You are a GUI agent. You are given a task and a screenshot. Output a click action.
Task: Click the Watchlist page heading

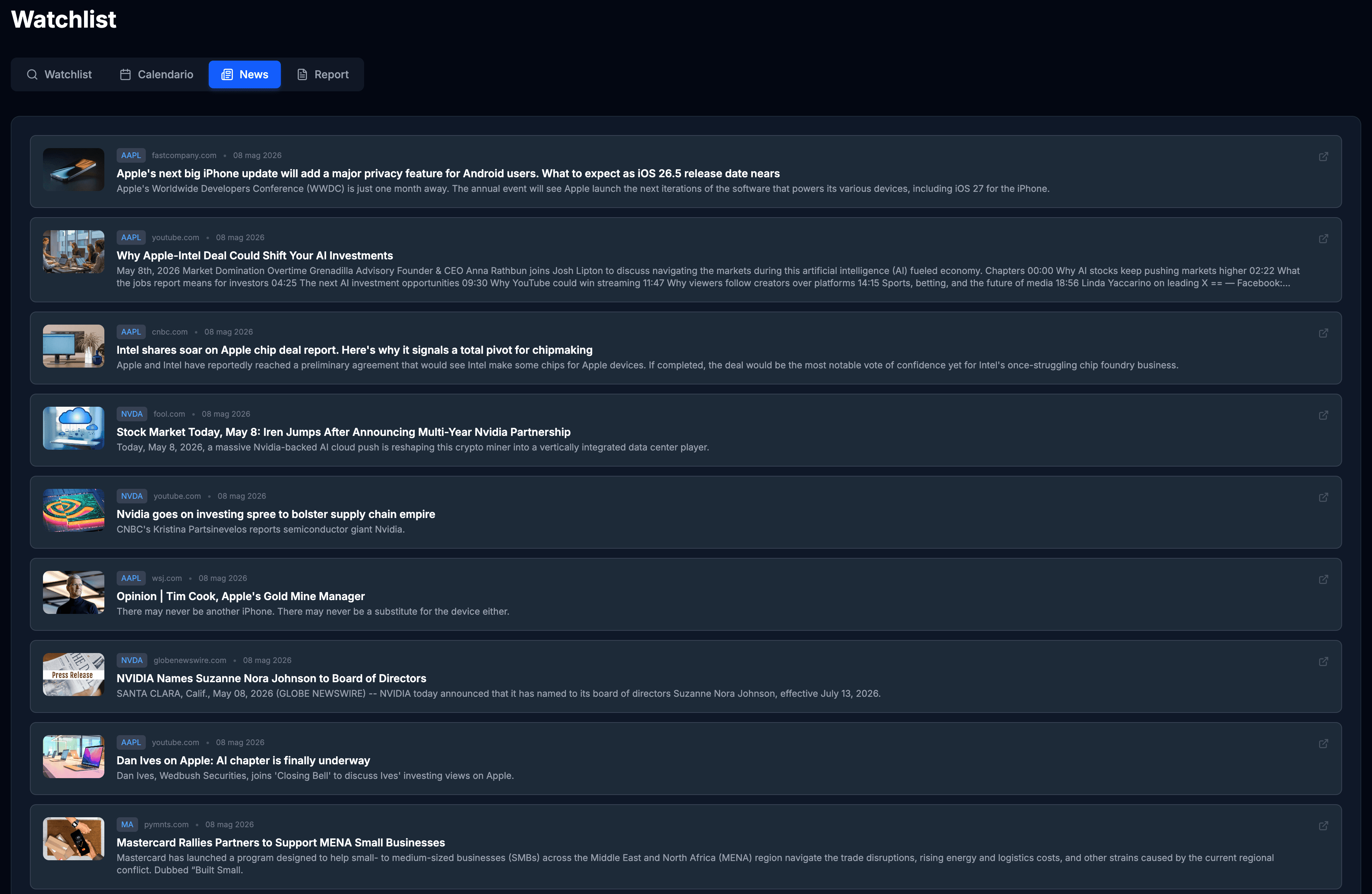click(x=63, y=19)
